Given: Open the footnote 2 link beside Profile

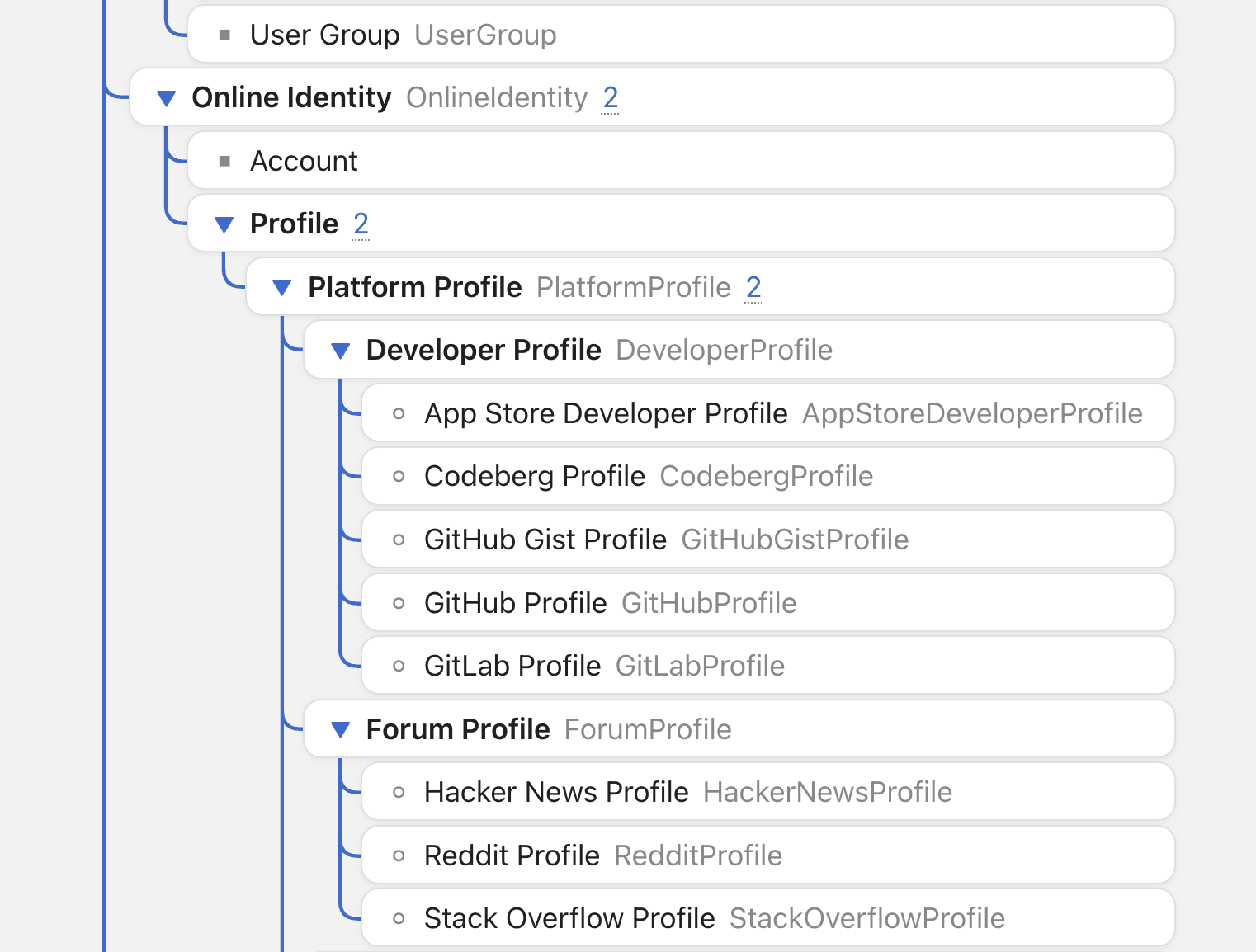Looking at the screenshot, I should 361,224.
